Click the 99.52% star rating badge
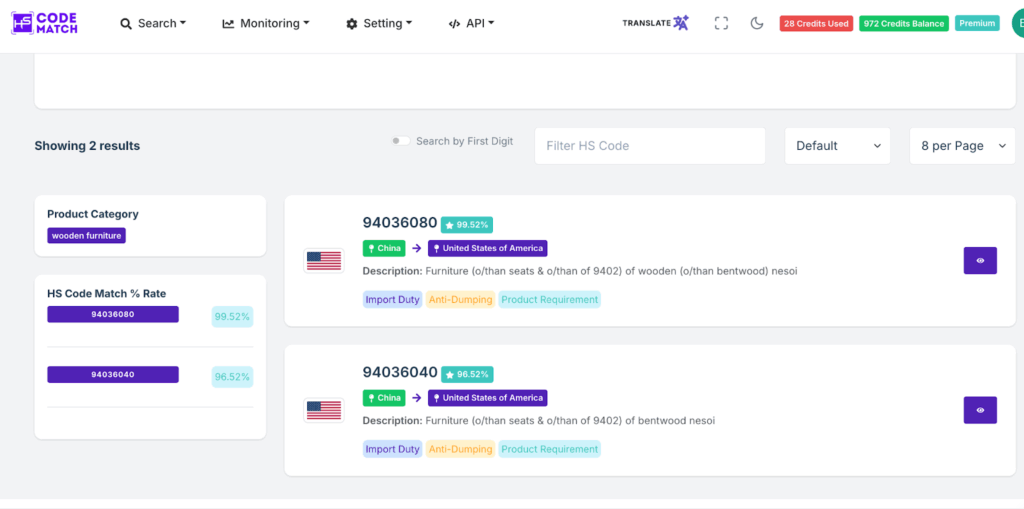The image size is (1024, 509). tap(467, 225)
